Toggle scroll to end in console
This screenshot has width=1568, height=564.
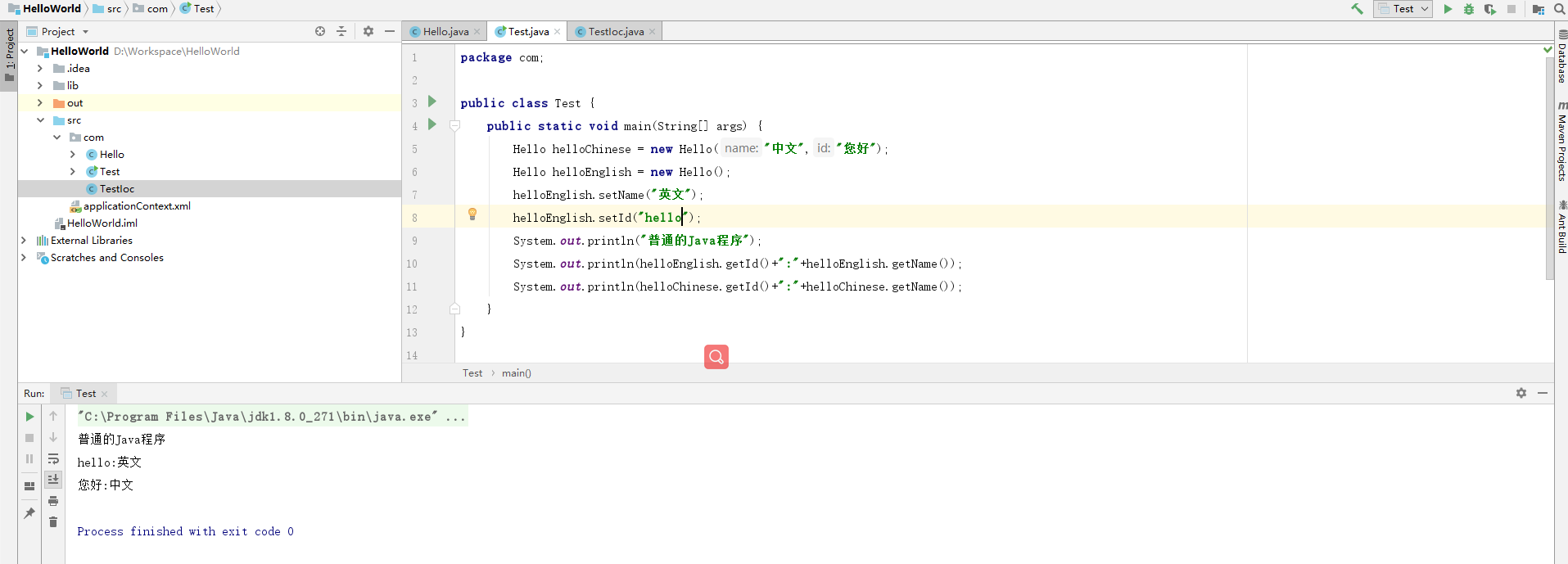click(53, 480)
